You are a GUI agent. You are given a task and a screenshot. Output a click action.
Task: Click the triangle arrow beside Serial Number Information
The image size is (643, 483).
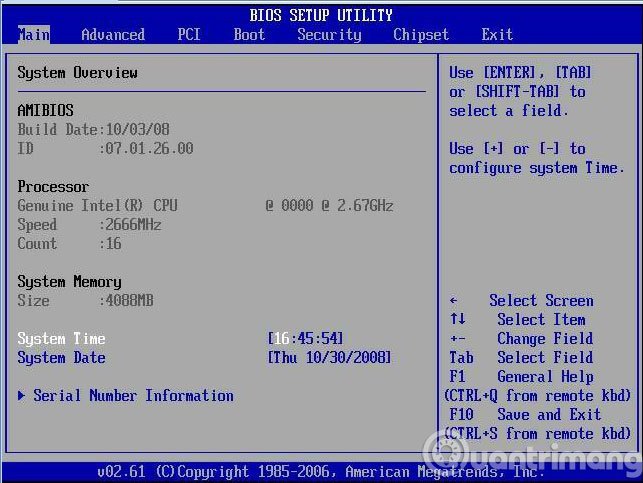tap(22, 396)
